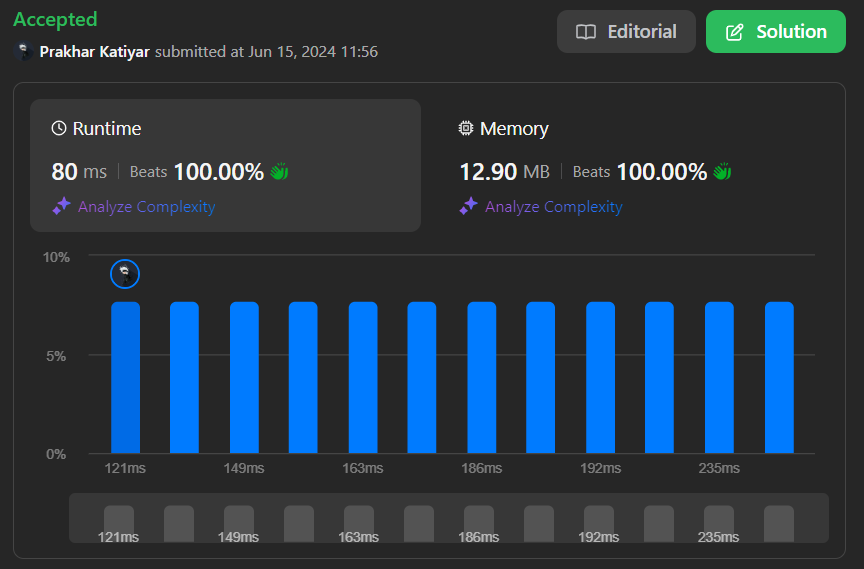Analyze Complexity for Memory
The image size is (864, 569).
(x=553, y=207)
